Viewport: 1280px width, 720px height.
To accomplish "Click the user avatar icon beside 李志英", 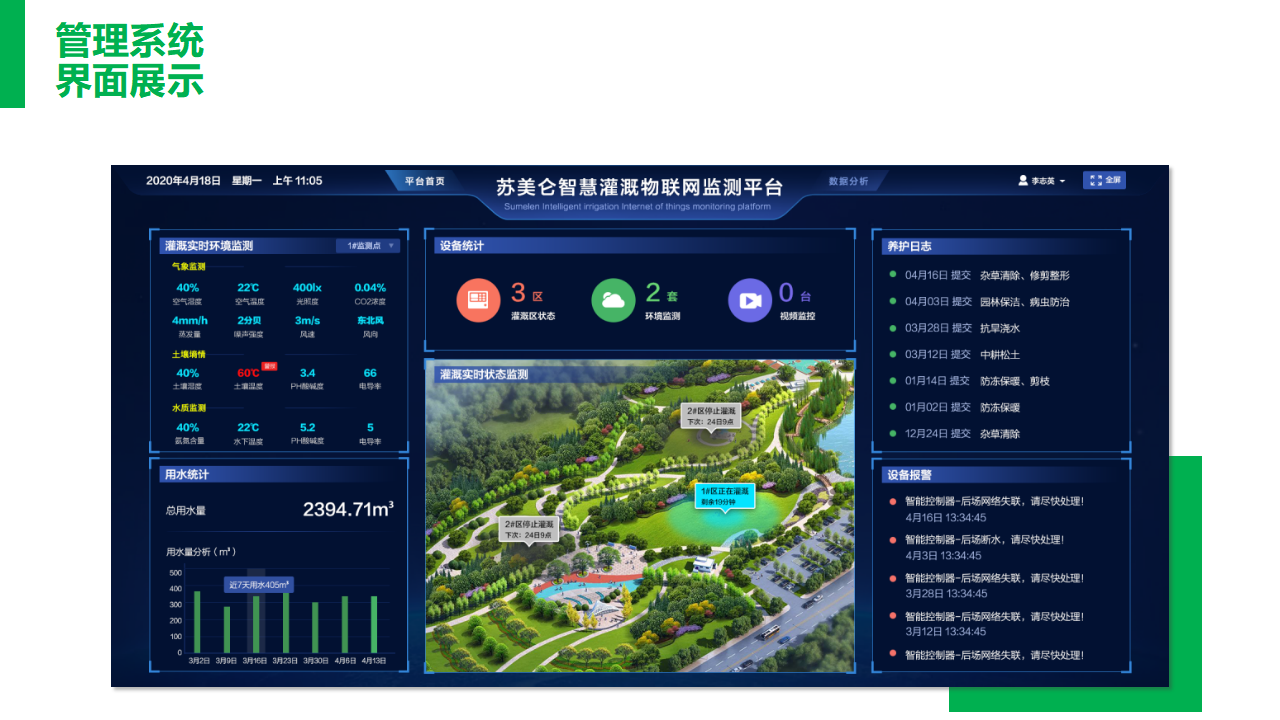I will pyautogui.click(x=1023, y=181).
